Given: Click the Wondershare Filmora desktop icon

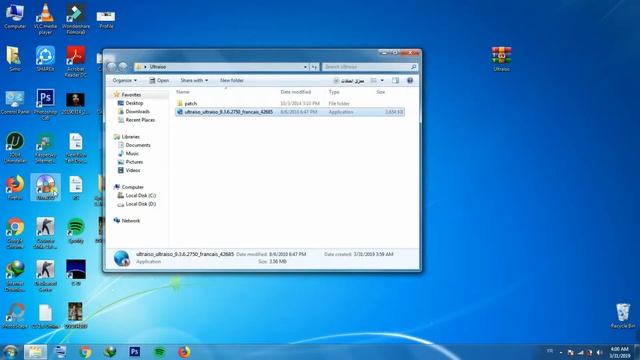Looking at the screenshot, I should pyautogui.click(x=76, y=19).
